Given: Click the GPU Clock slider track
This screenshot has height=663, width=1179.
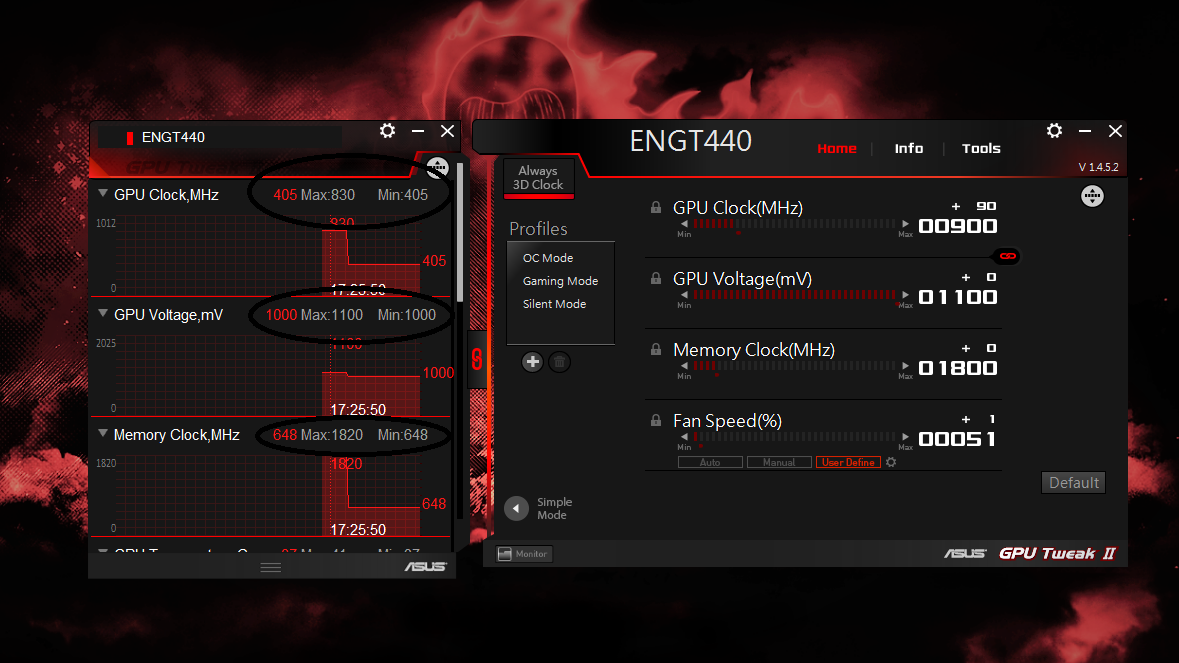Looking at the screenshot, I should (x=794, y=224).
